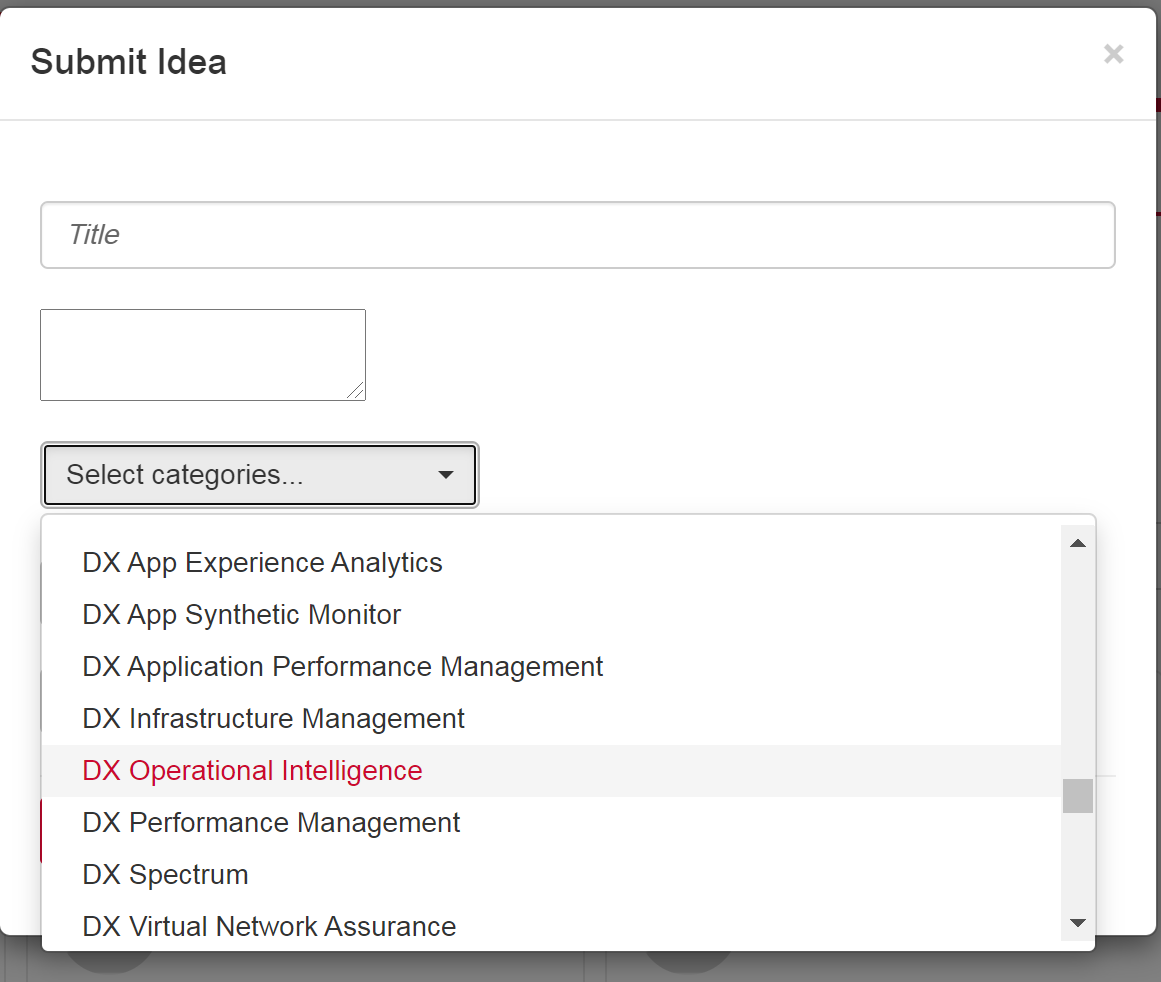
Task: Click the caret arrow in Select categories
Action: [446, 475]
